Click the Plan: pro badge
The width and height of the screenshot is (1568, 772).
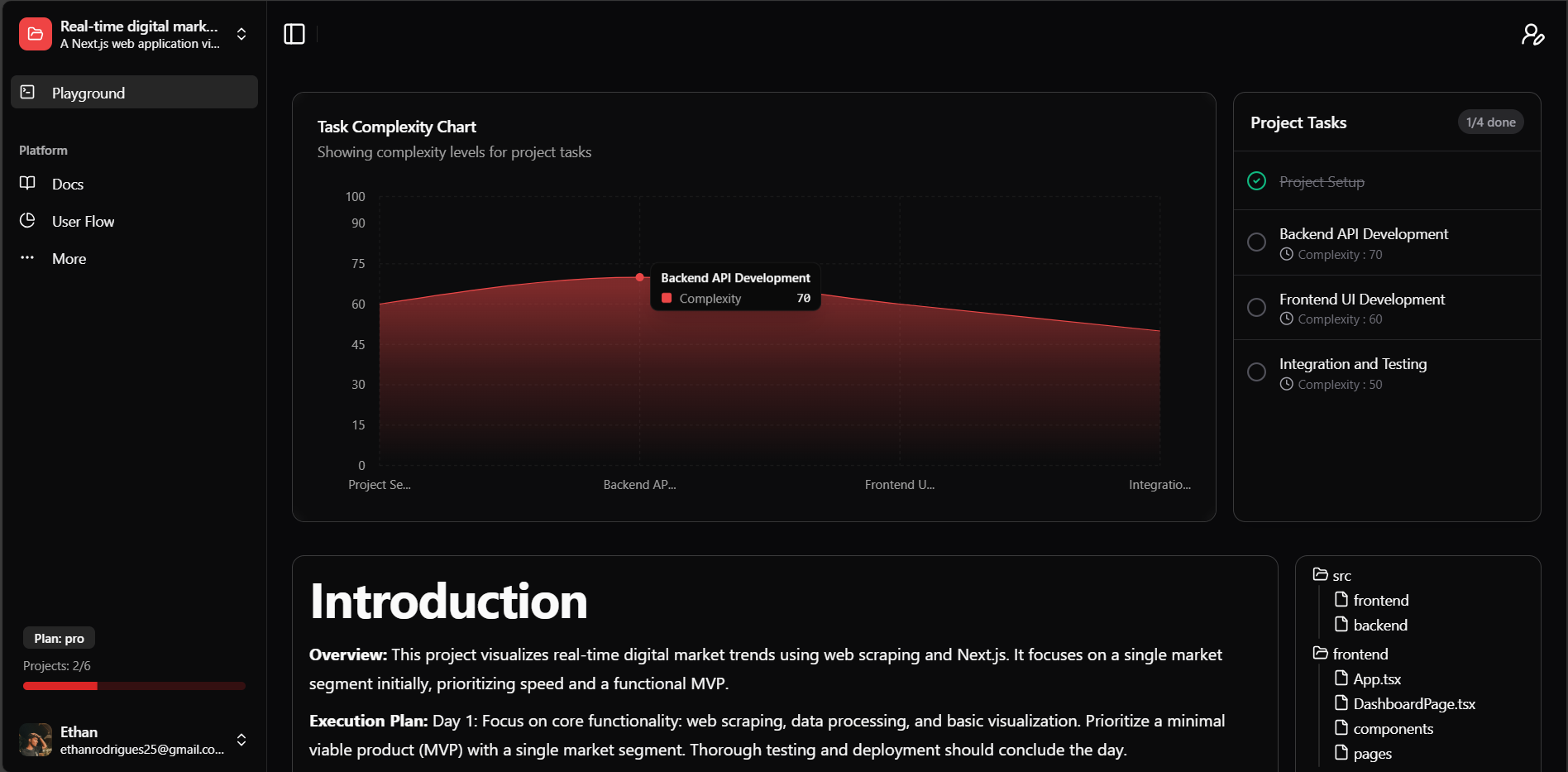click(59, 638)
